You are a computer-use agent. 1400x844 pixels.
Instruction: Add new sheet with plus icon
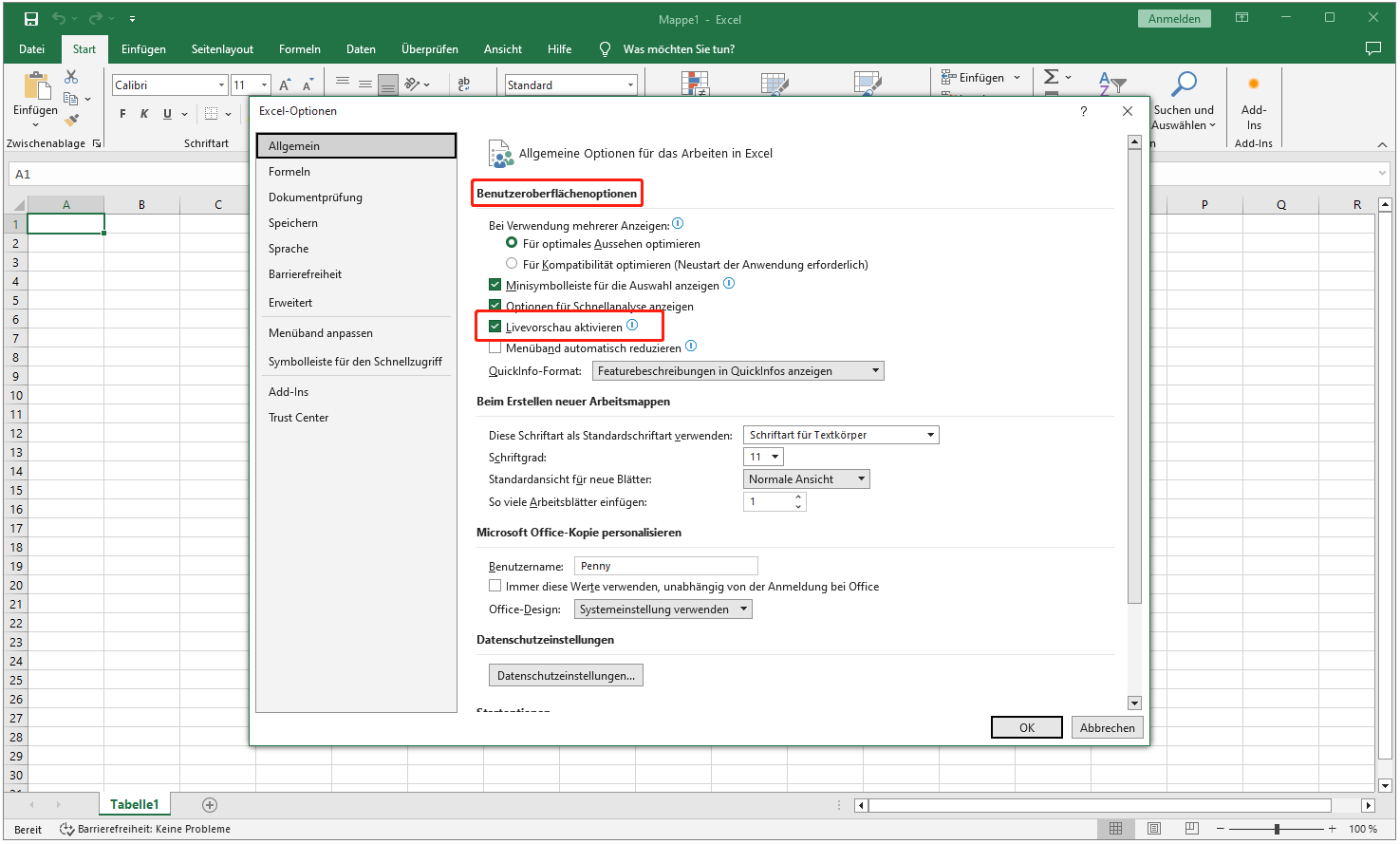[210, 805]
